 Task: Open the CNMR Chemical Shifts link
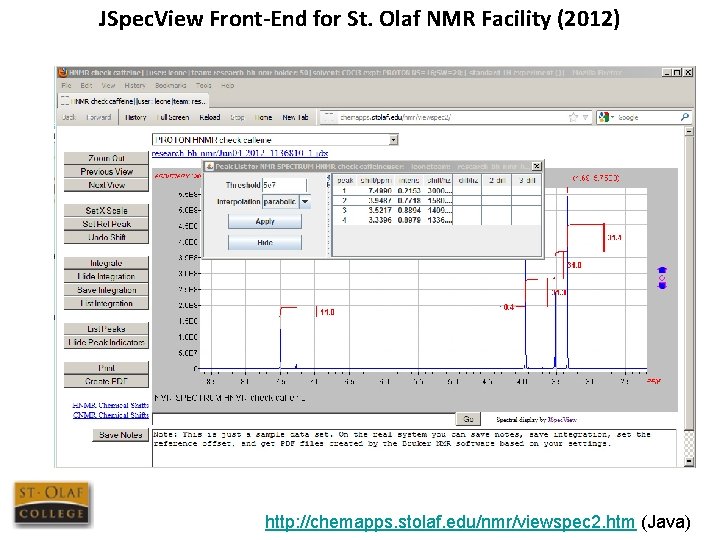[x=110, y=415]
